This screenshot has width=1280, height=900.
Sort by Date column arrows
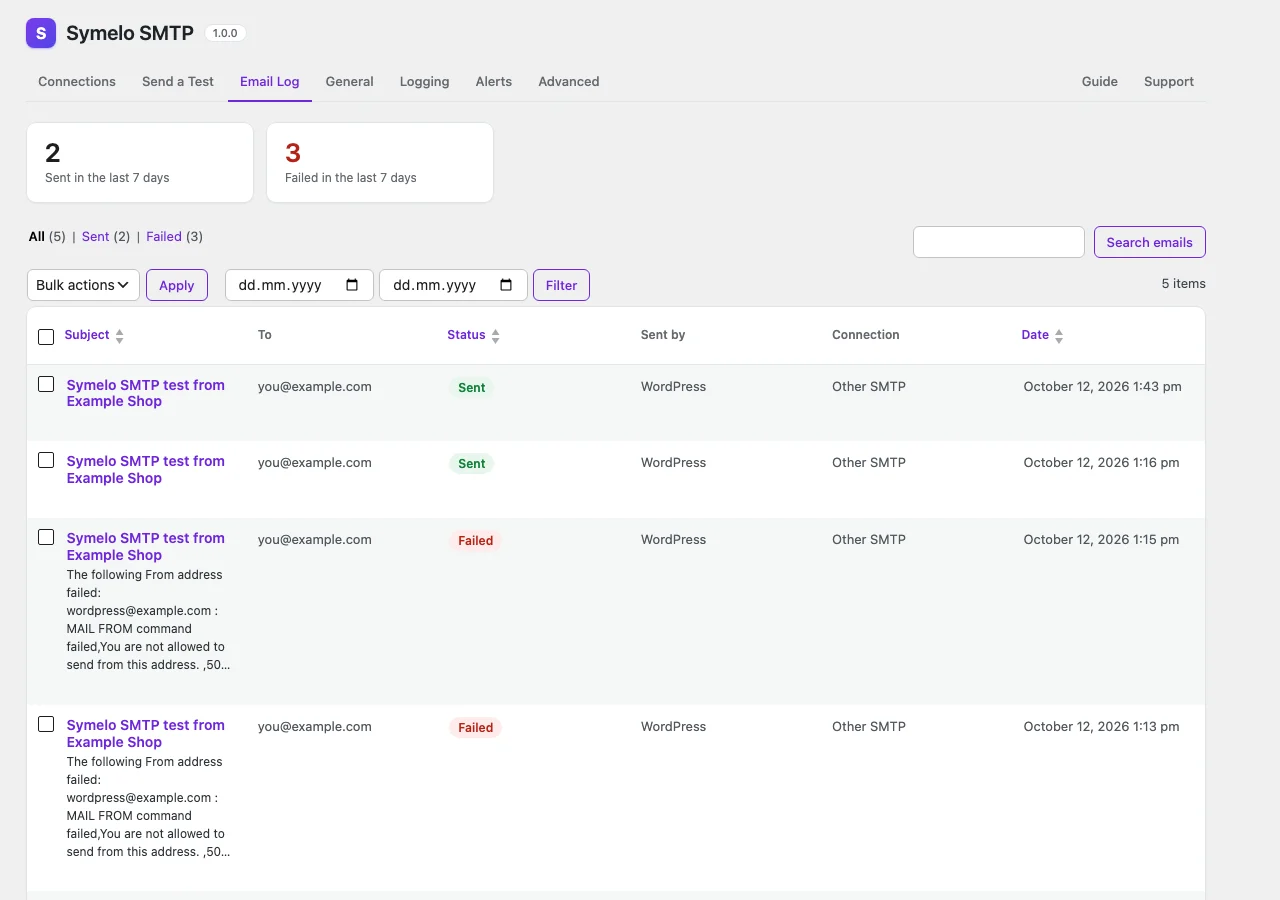click(1059, 336)
